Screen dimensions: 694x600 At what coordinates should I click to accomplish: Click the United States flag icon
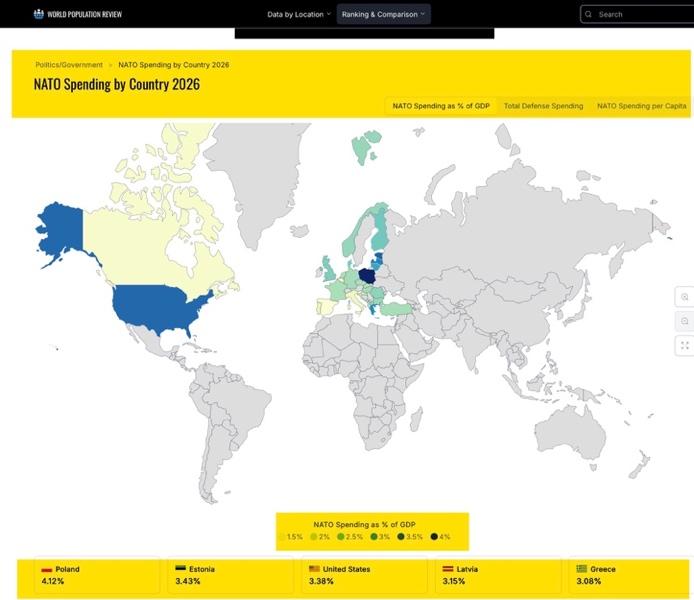314,569
